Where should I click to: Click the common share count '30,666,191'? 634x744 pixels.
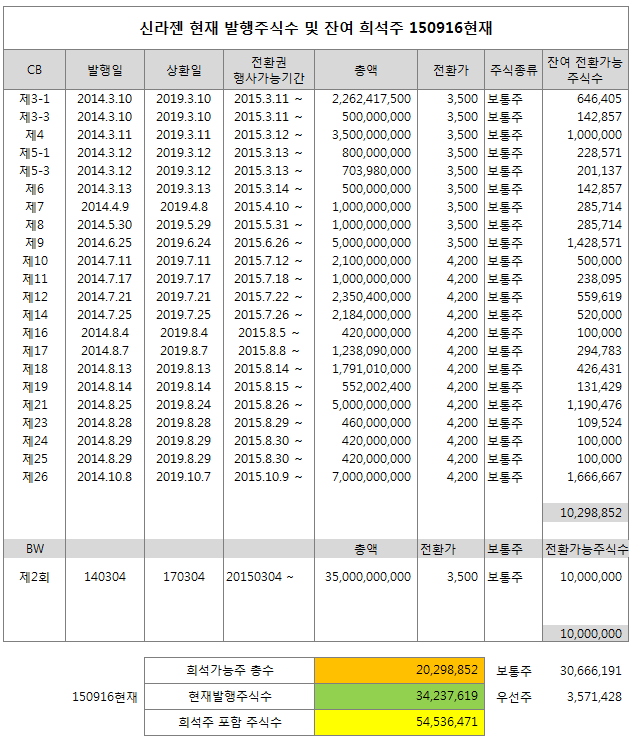(x=590, y=671)
